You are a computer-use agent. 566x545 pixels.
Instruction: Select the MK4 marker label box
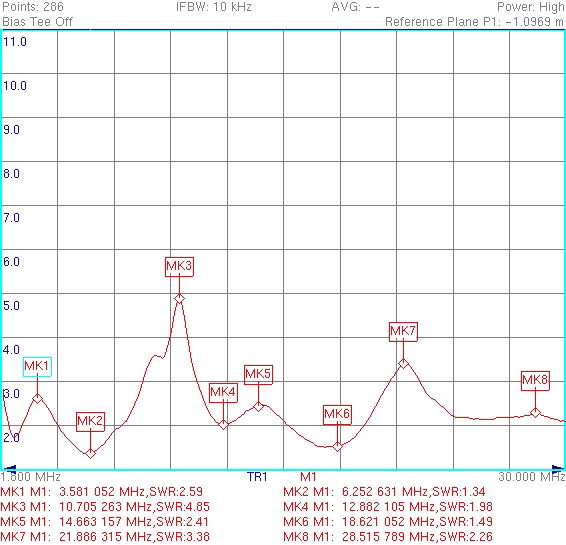tap(223, 393)
